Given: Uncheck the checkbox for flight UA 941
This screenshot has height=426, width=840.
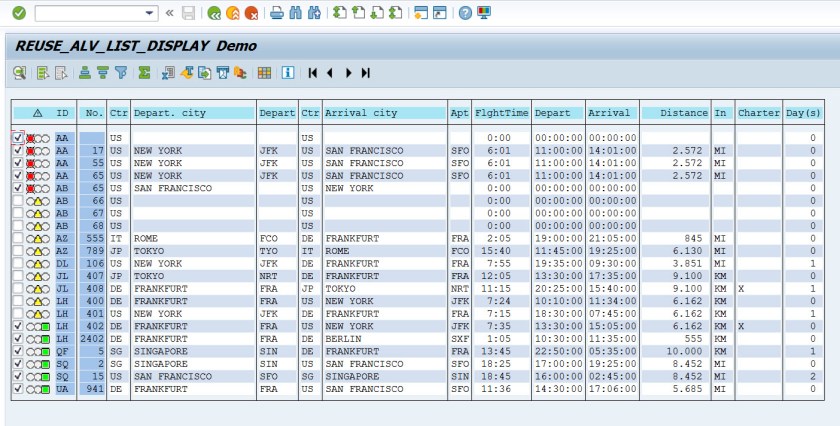Looking at the screenshot, I should pyautogui.click(x=18, y=389).
